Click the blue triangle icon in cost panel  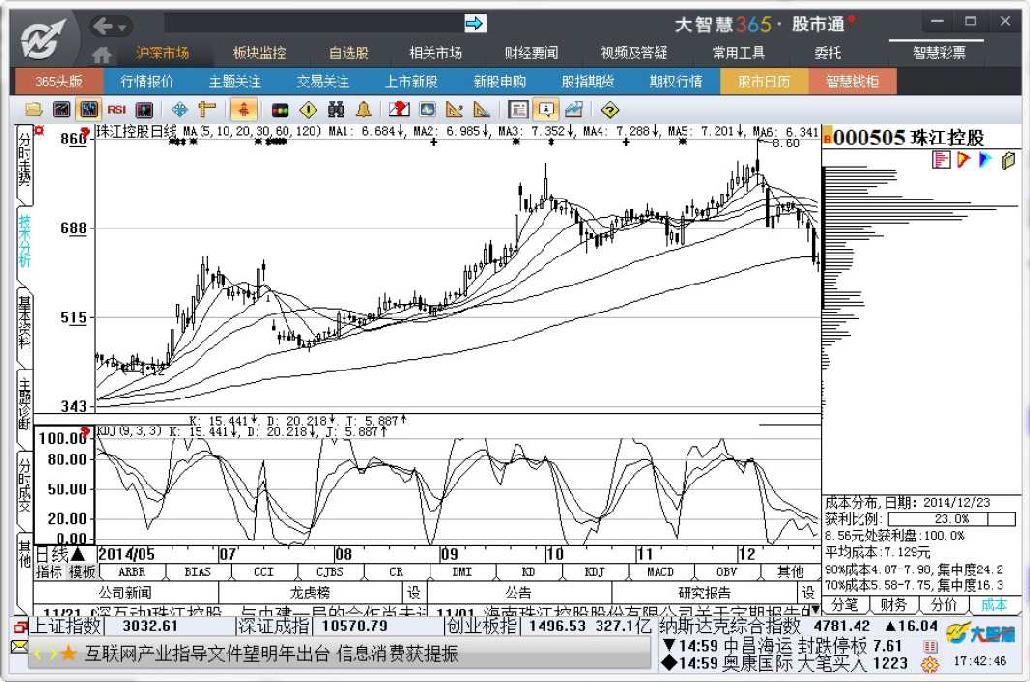pos(985,159)
